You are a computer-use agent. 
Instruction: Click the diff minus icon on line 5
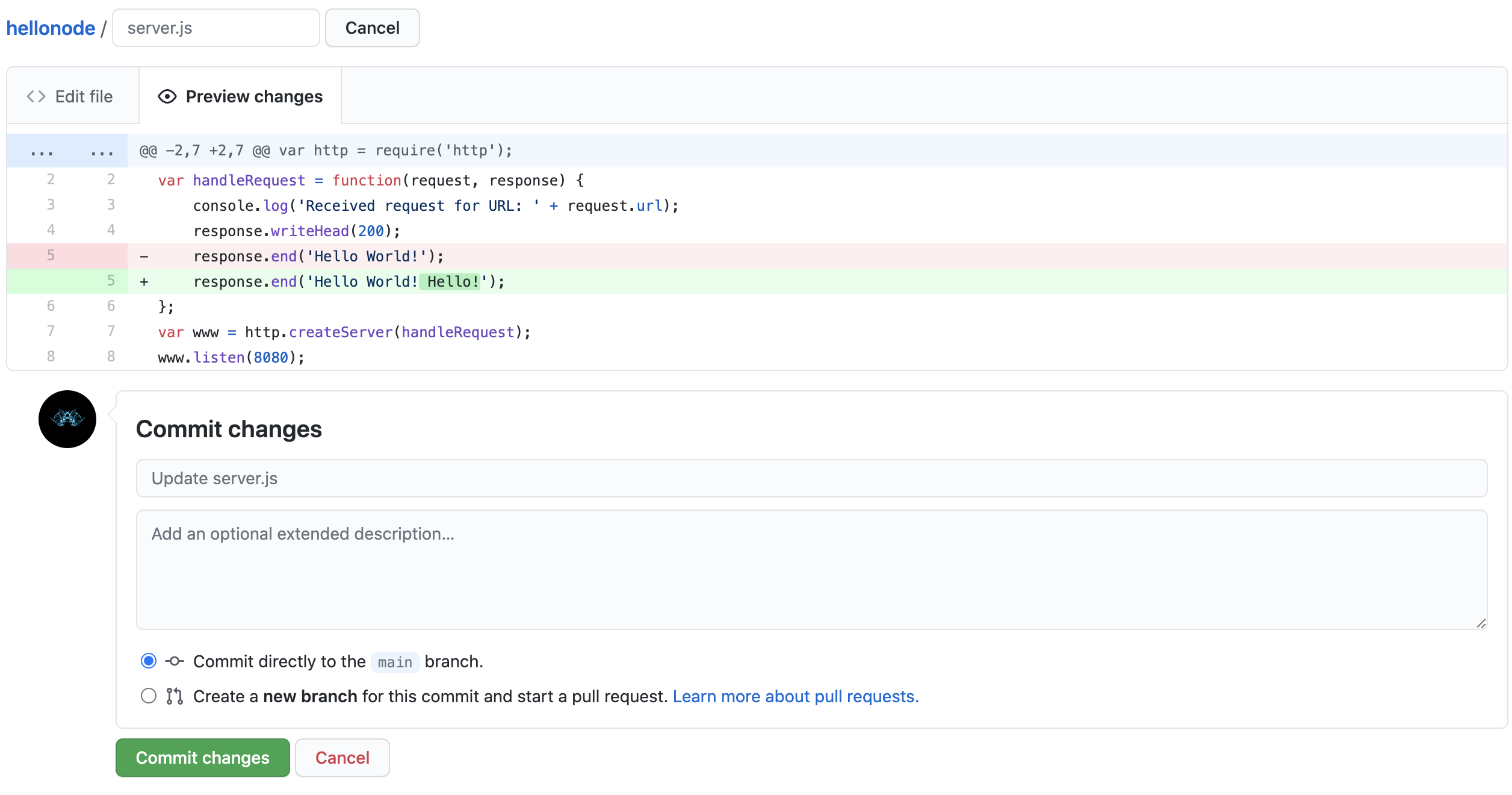142,256
